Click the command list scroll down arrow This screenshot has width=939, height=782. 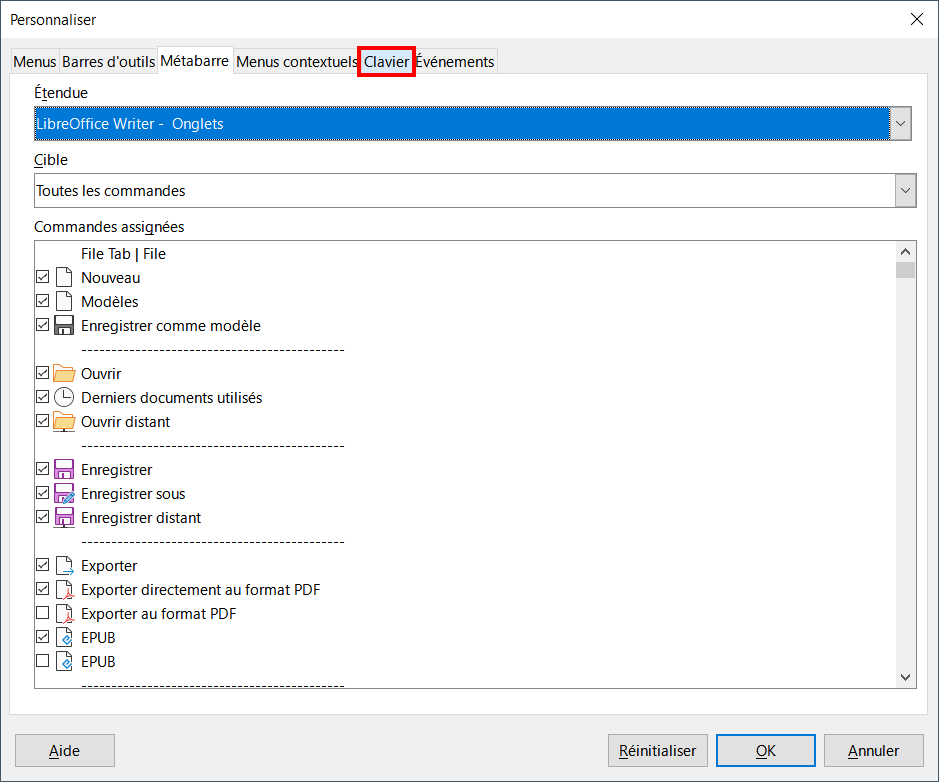click(905, 677)
